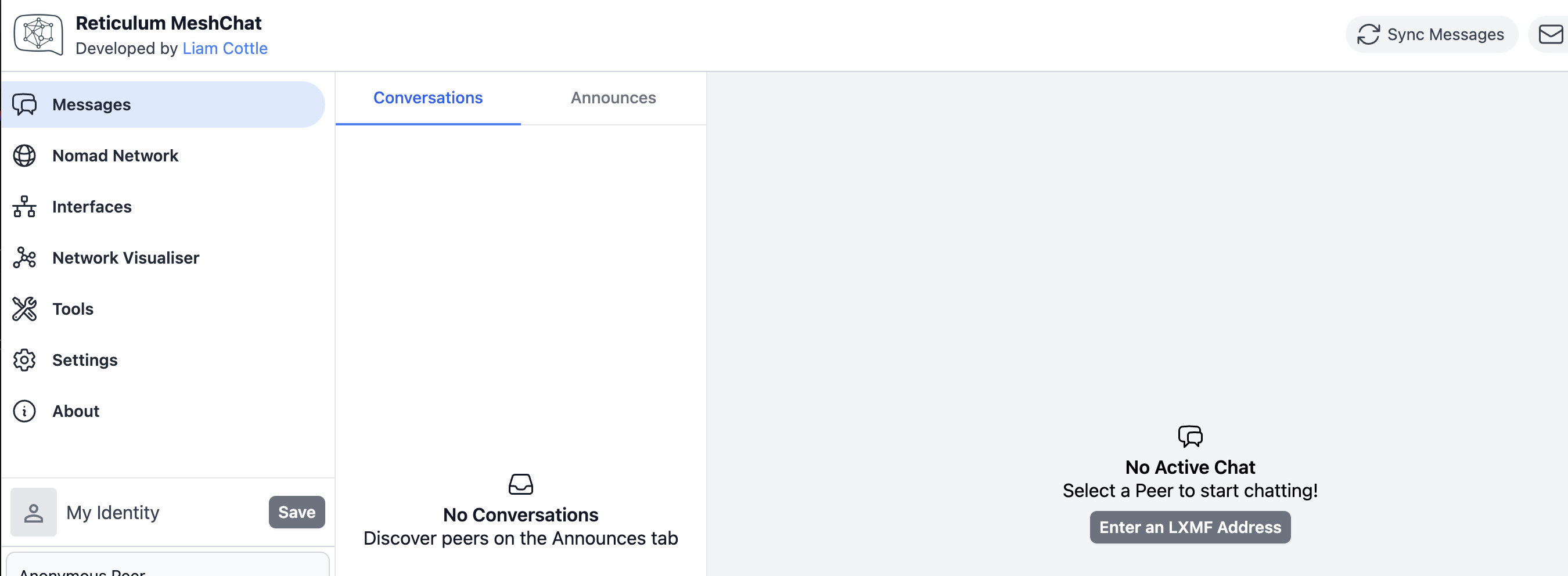Click the Interfaces network icon
The height and width of the screenshot is (576, 1568).
pos(24,207)
